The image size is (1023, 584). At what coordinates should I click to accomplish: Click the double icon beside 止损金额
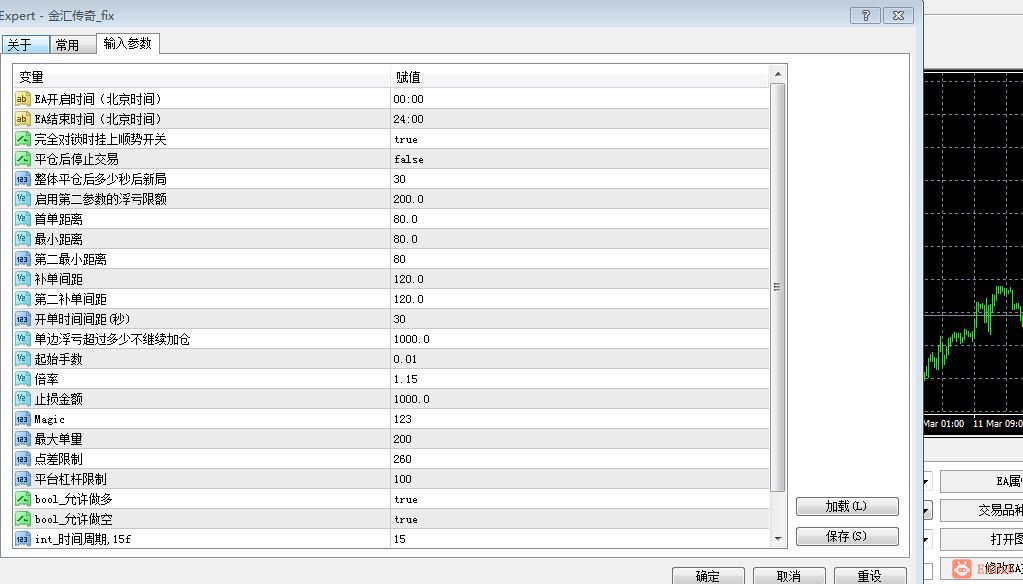click(x=22, y=399)
